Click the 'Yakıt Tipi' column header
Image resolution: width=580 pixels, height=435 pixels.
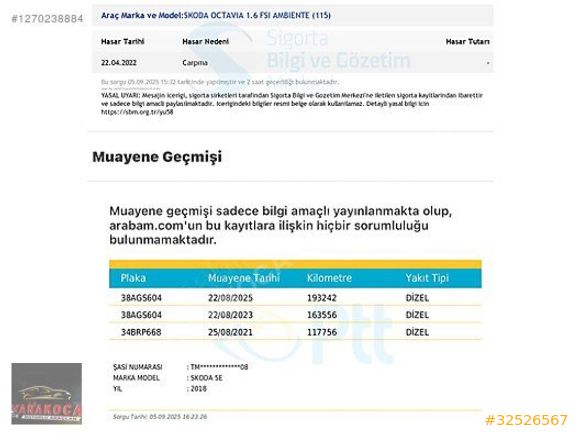click(427, 278)
